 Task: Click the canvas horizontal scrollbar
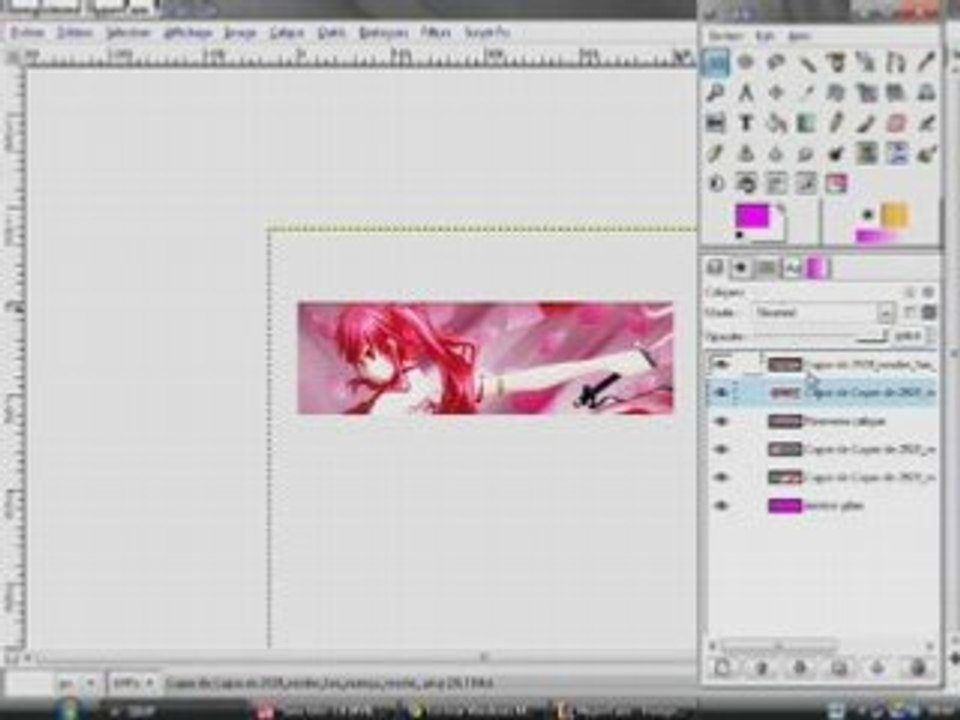[361, 659]
